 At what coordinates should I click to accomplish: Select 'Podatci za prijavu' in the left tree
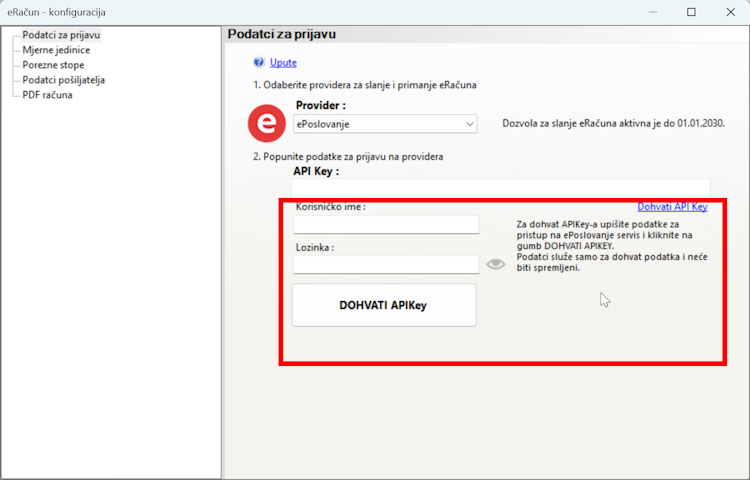[61, 35]
